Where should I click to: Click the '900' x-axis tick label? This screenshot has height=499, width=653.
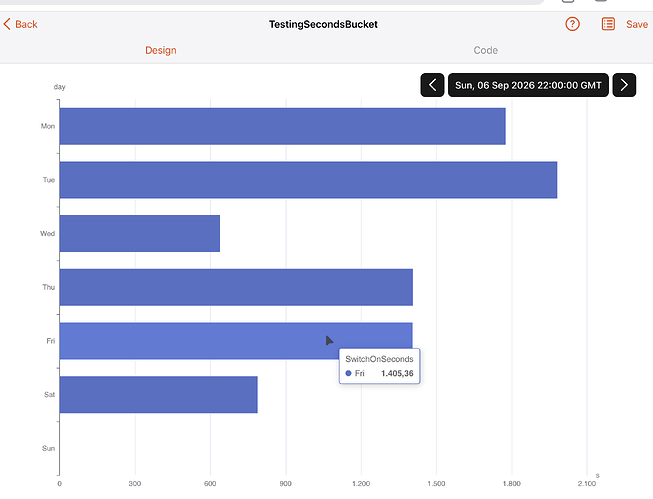point(285,484)
